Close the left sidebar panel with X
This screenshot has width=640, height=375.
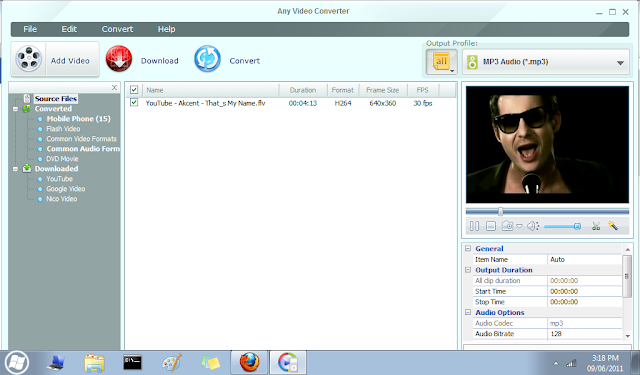(114, 87)
